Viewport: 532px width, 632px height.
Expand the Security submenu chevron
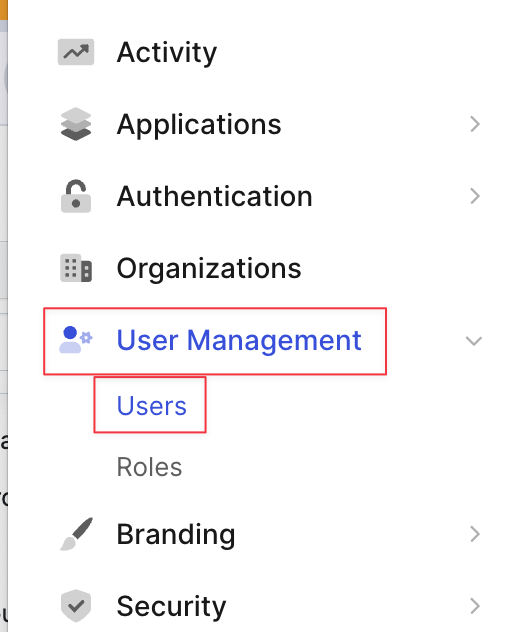click(x=475, y=606)
